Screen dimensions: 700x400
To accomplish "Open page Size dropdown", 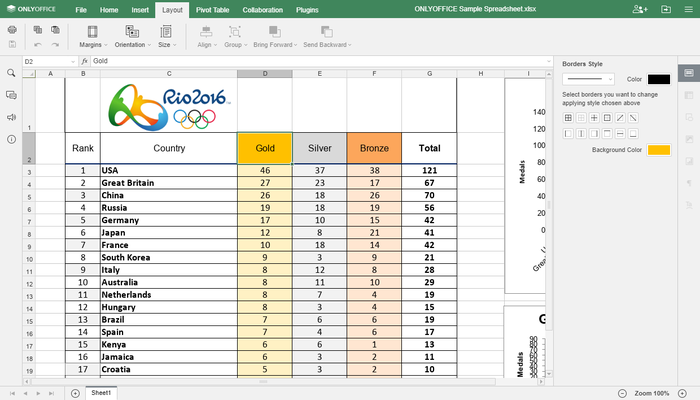I will click(x=167, y=37).
